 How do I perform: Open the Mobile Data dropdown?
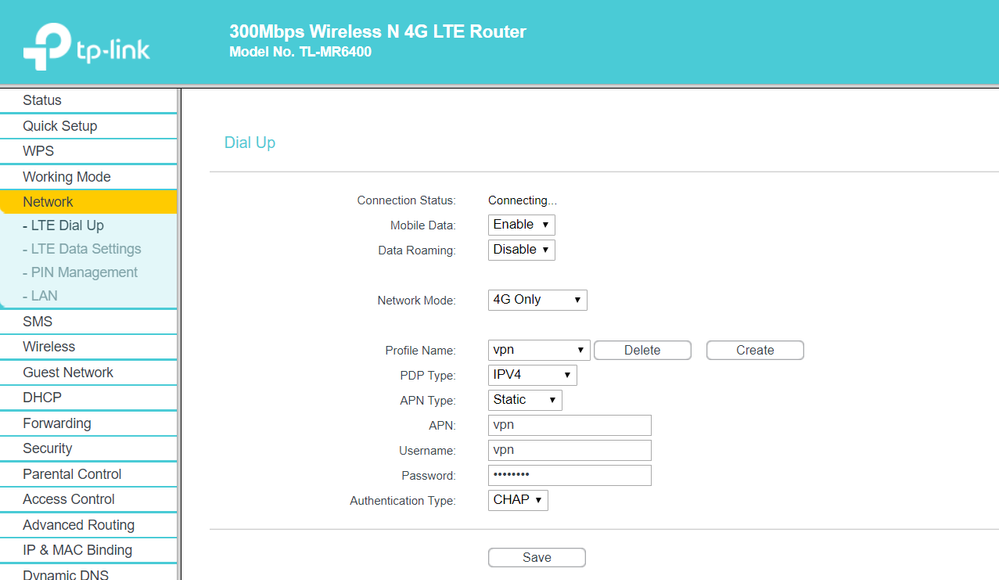(521, 225)
